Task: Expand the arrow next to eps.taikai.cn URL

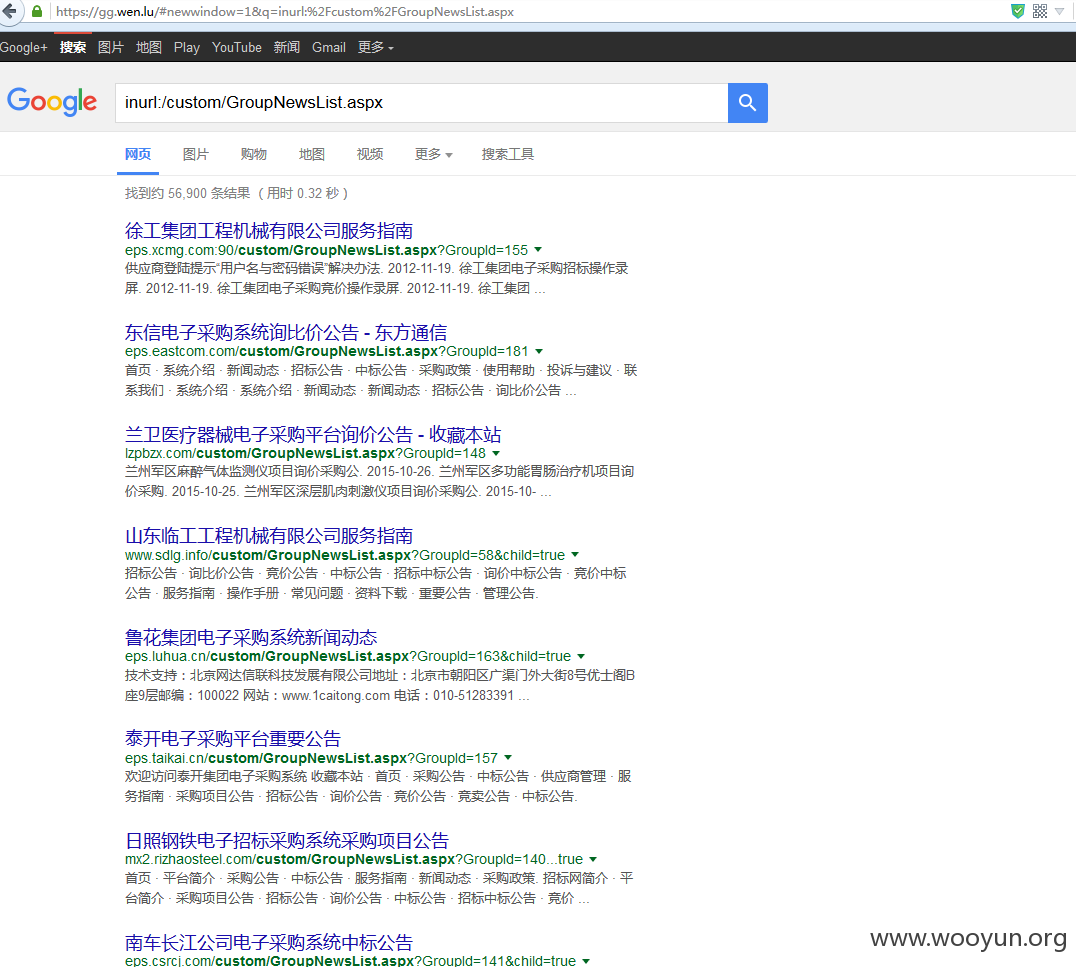Action: pos(508,758)
